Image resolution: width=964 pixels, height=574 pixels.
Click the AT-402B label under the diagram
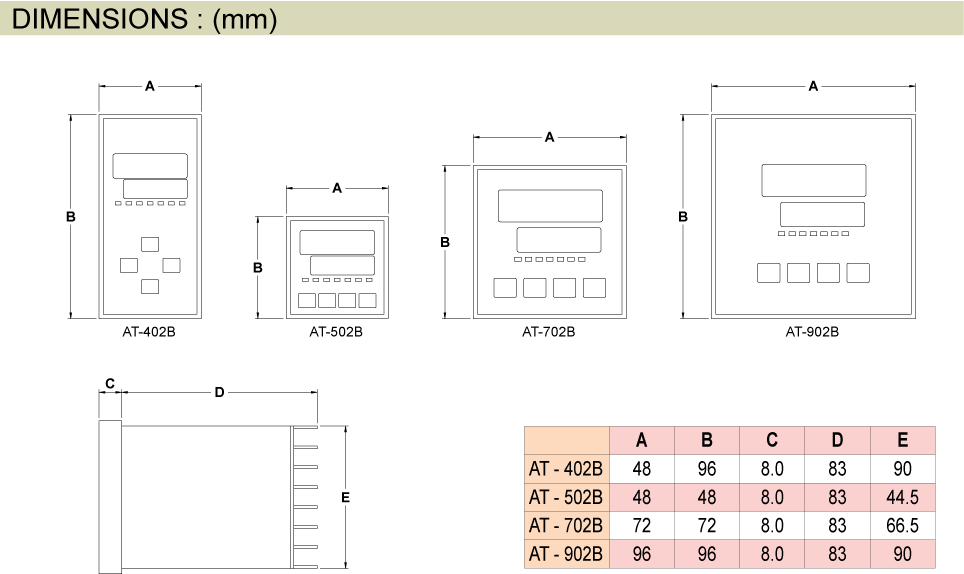pyautogui.click(x=149, y=332)
